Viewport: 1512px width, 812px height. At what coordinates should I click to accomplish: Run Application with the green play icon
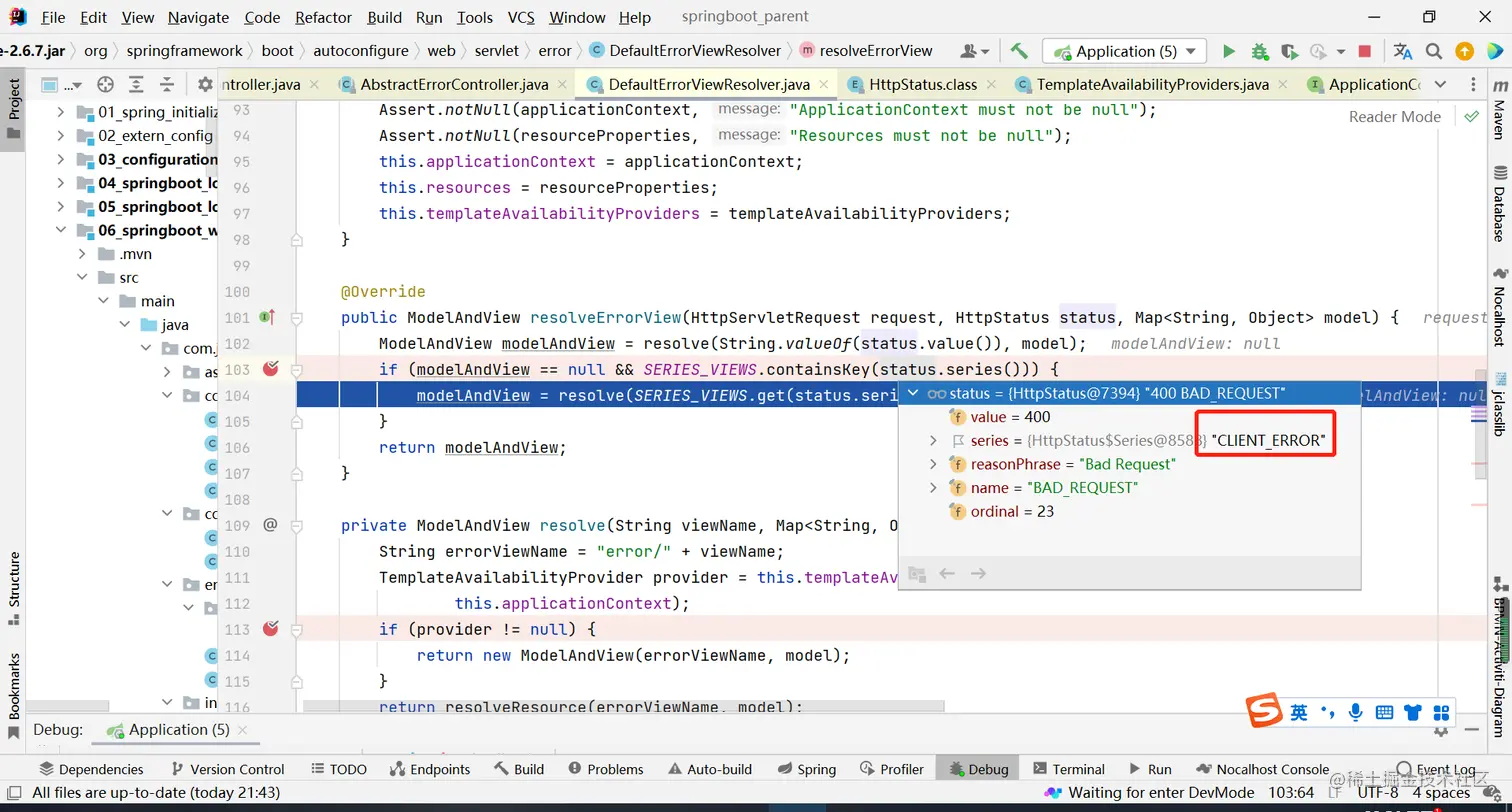1229,51
